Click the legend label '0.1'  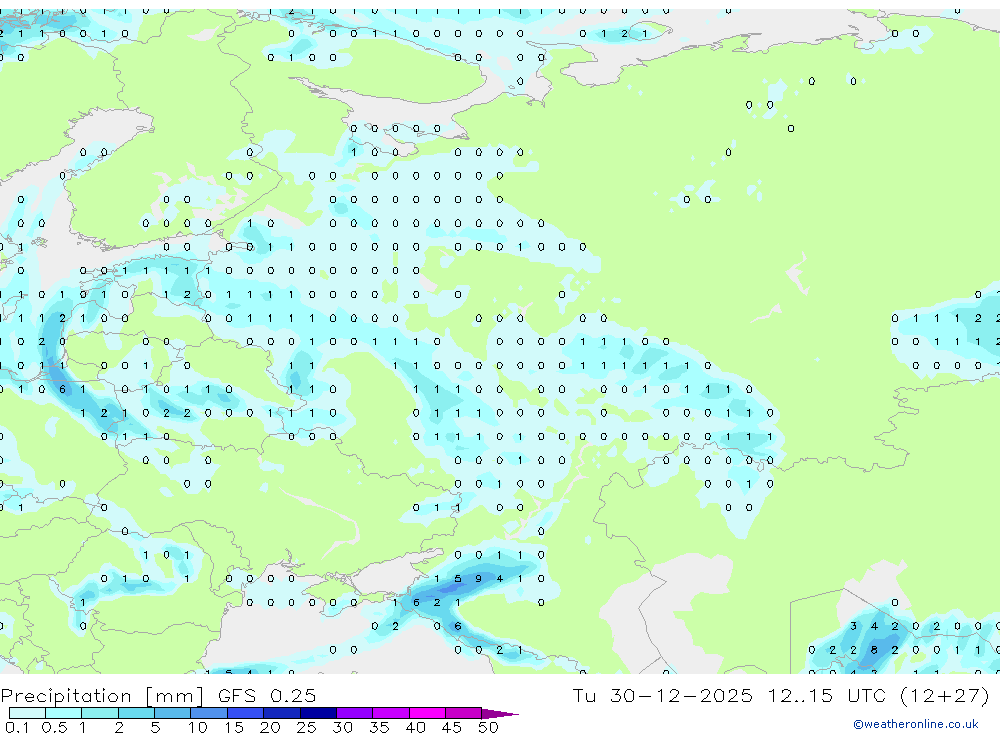point(17,727)
